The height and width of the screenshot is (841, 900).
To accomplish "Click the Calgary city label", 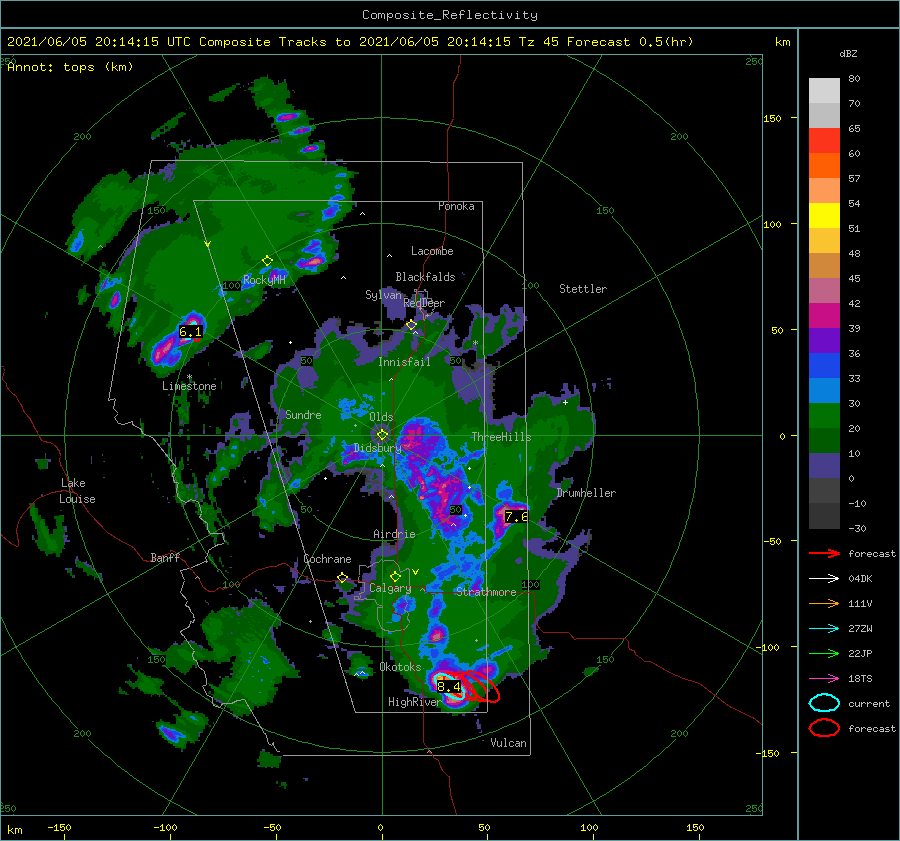I will point(390,588).
